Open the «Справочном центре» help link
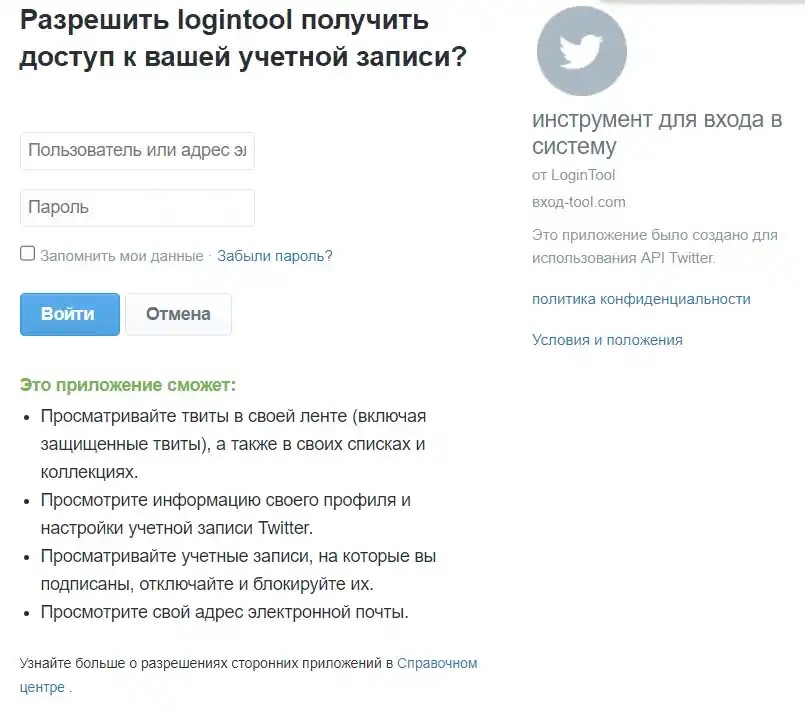Screen dimensions: 805x712 (x=438, y=663)
